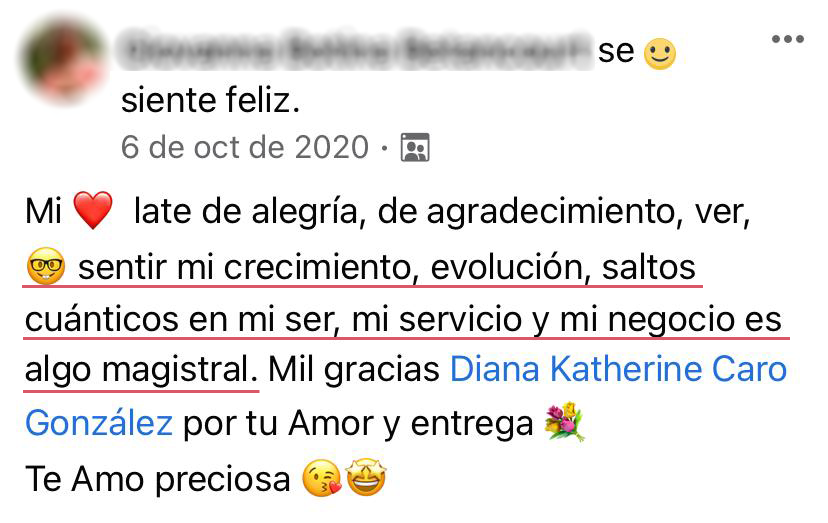Image resolution: width=828 pixels, height=523 pixels.
Task: Click the kissing face emoji
Action: point(322,478)
